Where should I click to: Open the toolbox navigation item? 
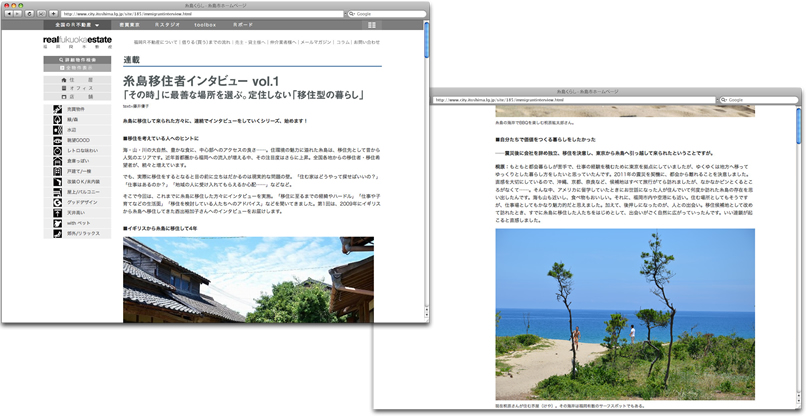pyautogui.click(x=205, y=25)
